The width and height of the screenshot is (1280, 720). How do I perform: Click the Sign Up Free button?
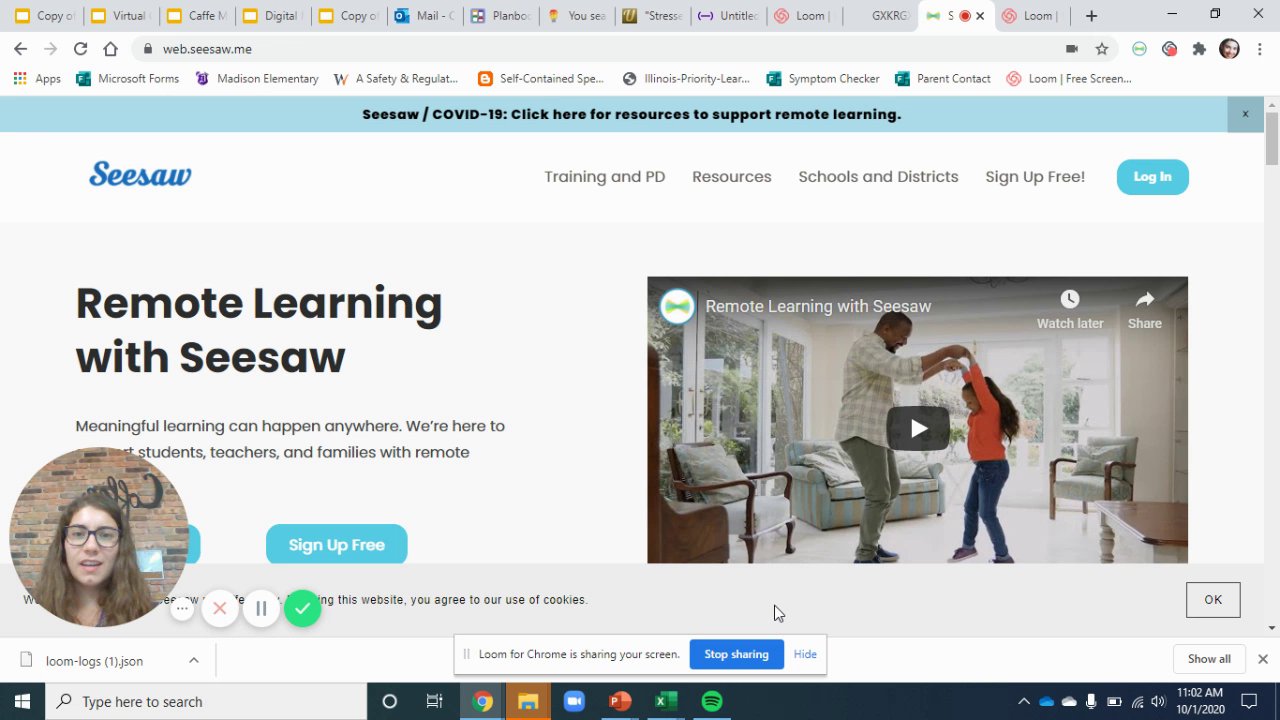tap(336, 544)
